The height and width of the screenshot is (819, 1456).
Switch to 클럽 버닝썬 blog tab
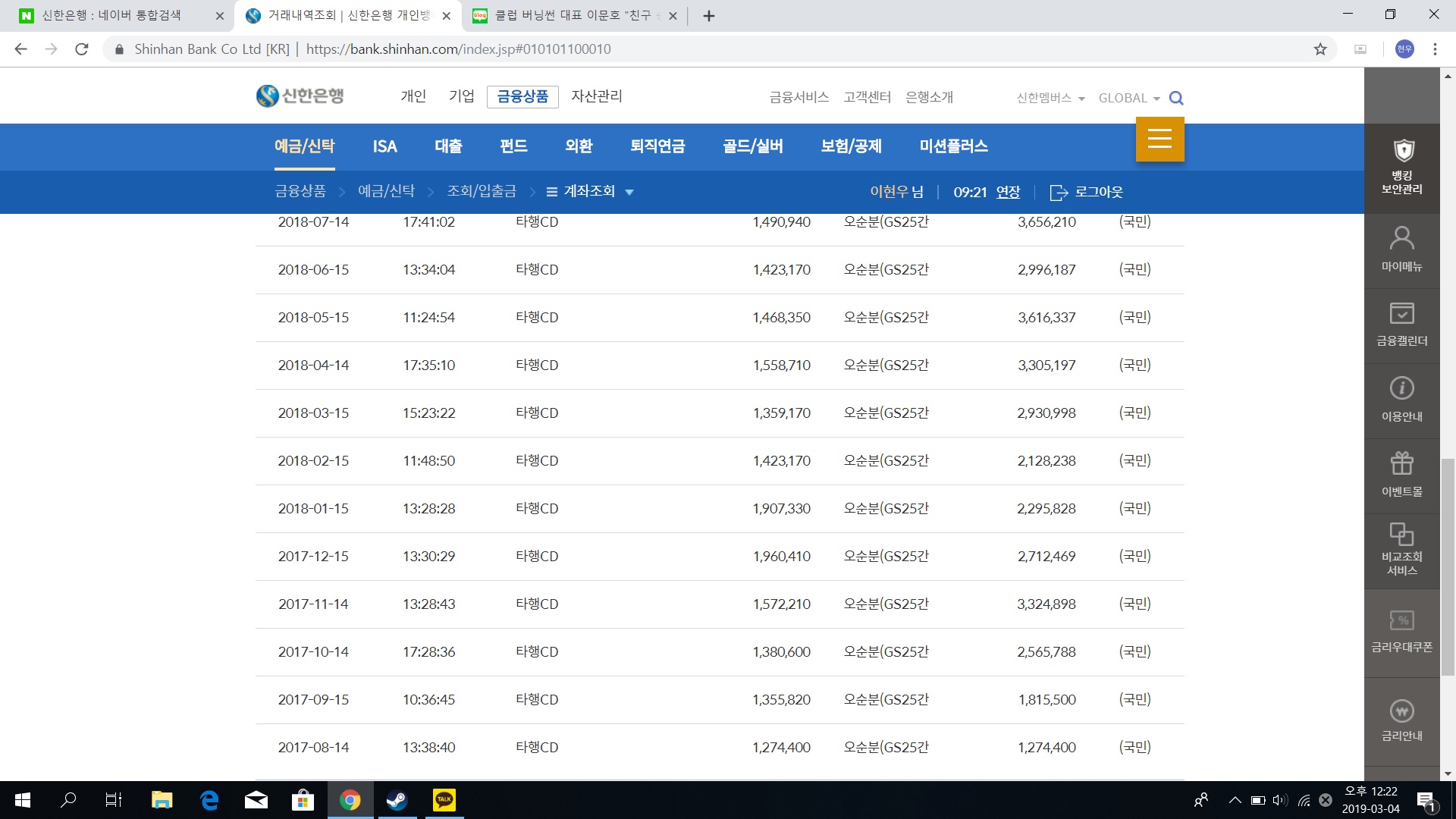click(x=573, y=16)
